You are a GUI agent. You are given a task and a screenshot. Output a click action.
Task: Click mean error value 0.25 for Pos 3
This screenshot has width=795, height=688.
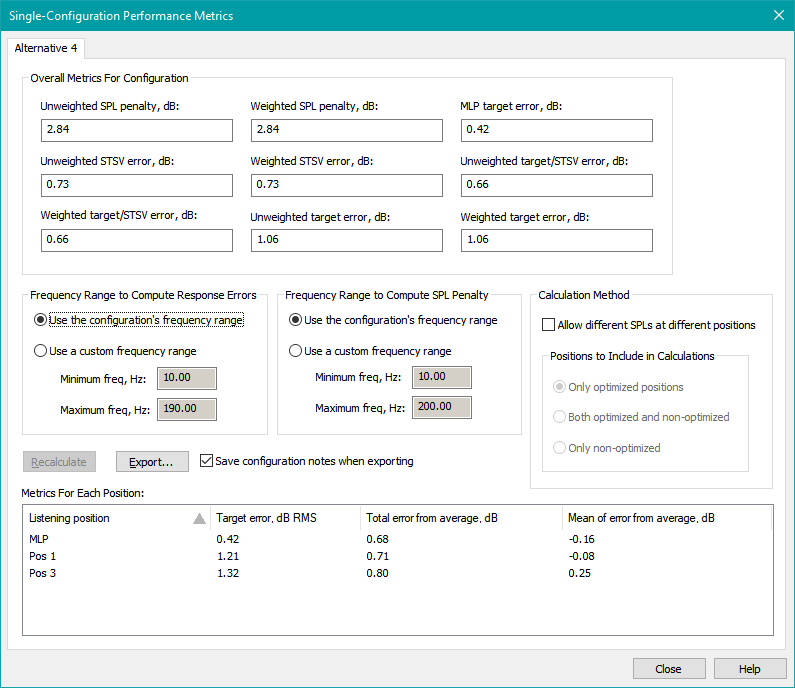pos(580,573)
